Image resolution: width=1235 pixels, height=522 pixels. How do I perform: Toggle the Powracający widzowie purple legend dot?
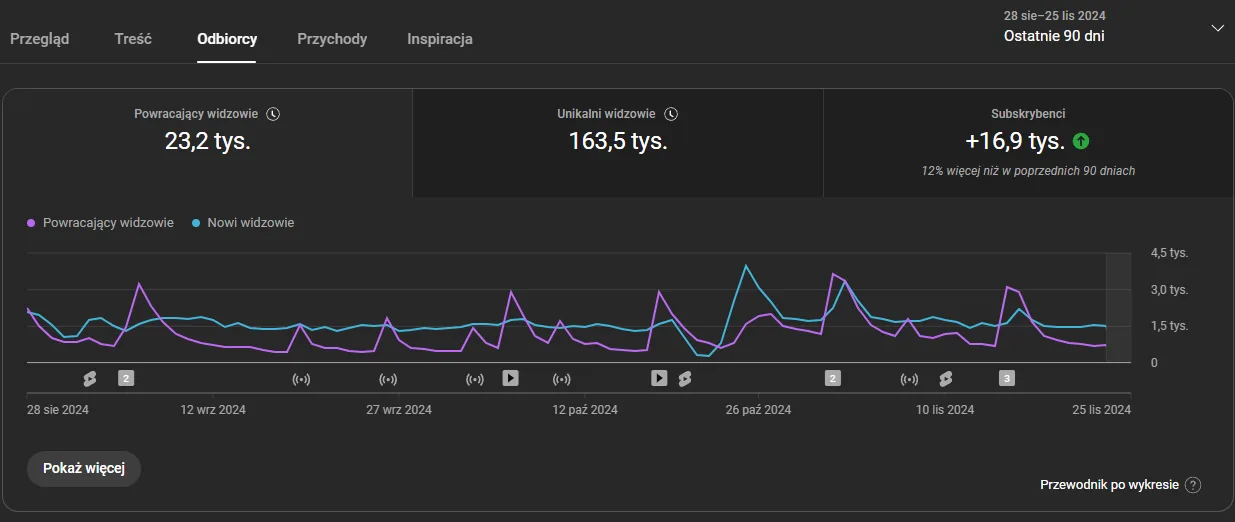pos(32,223)
